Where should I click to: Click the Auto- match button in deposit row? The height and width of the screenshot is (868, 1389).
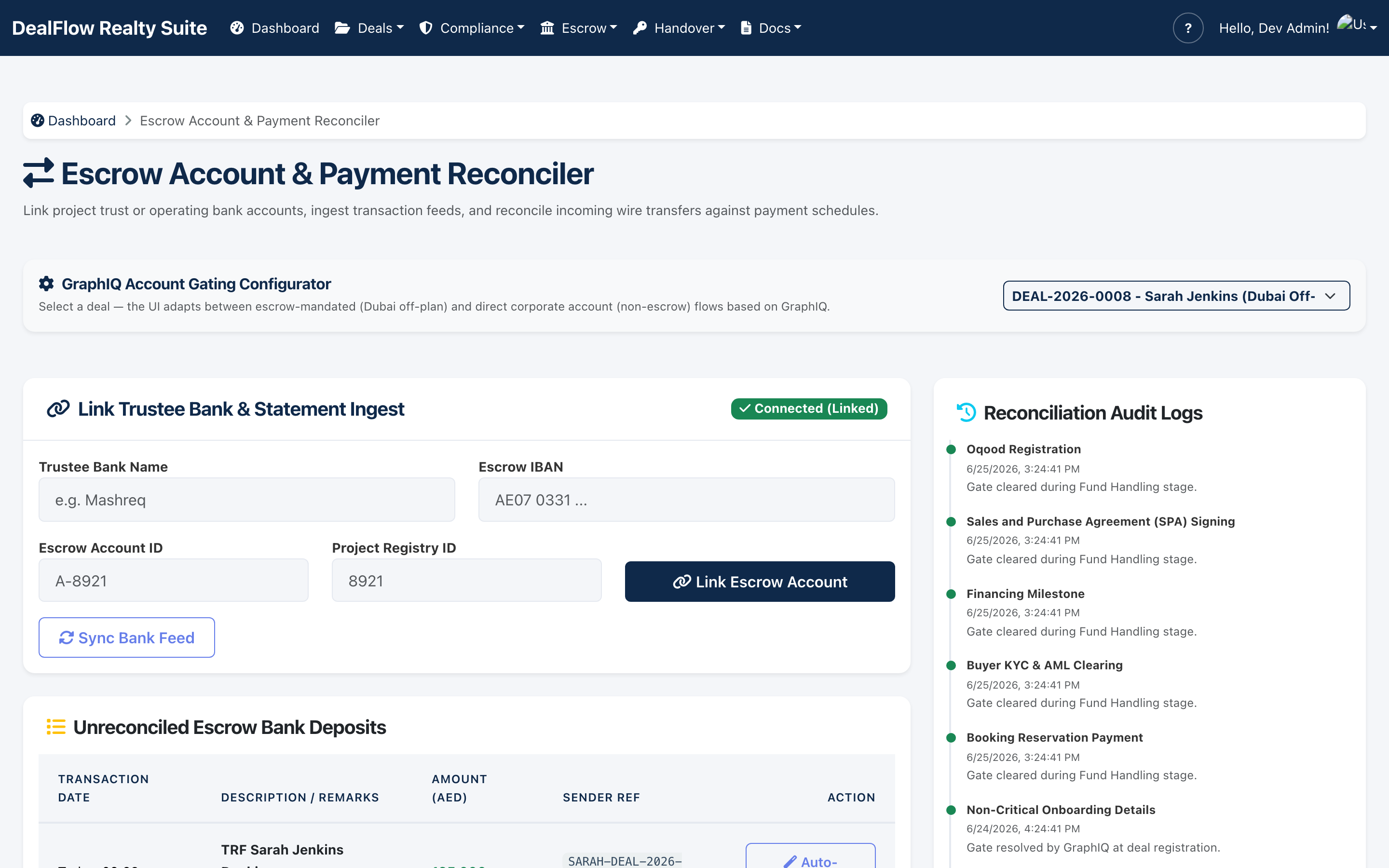coord(810,856)
